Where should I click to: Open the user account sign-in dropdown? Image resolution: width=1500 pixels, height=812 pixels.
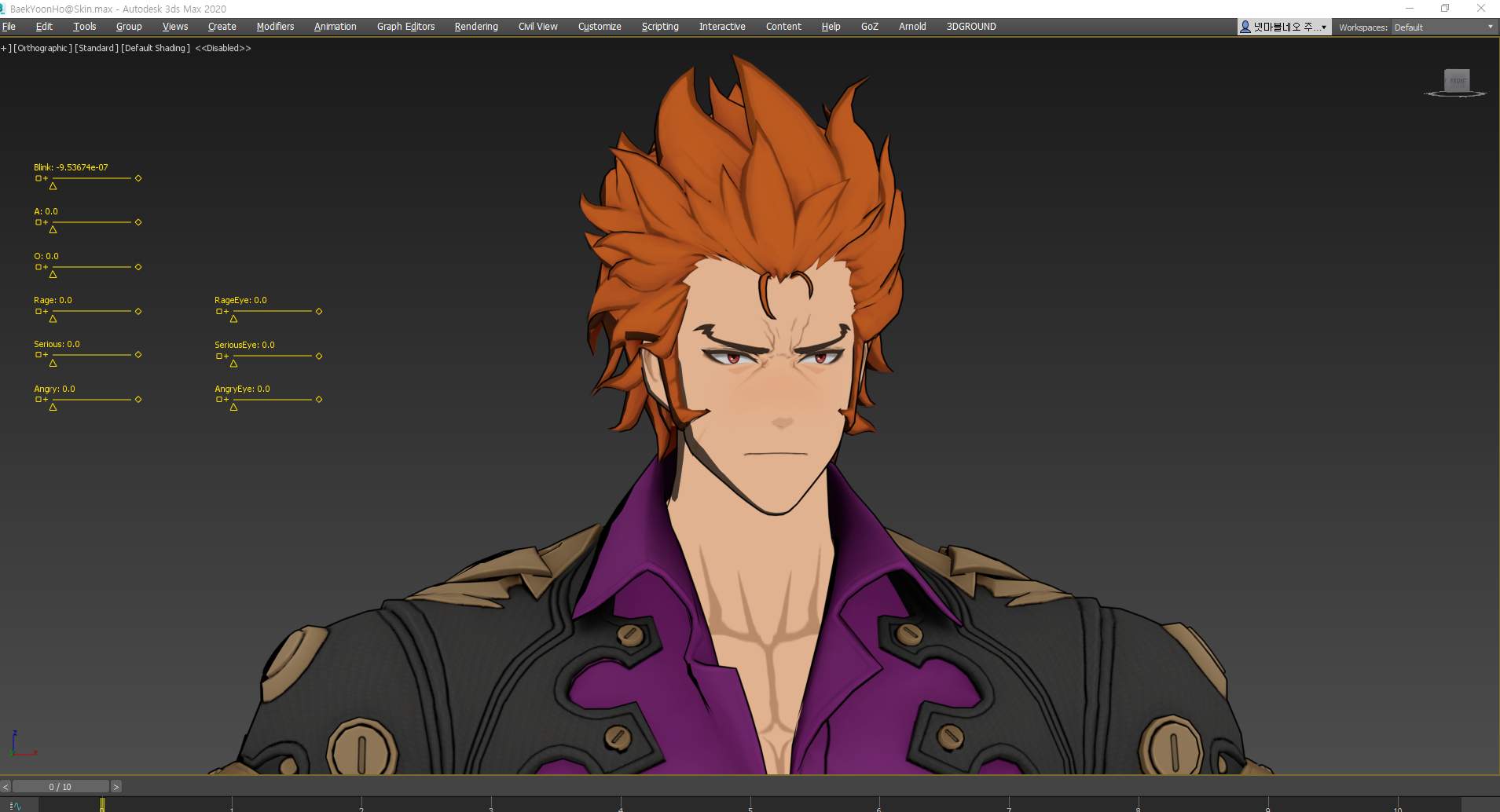(1284, 27)
